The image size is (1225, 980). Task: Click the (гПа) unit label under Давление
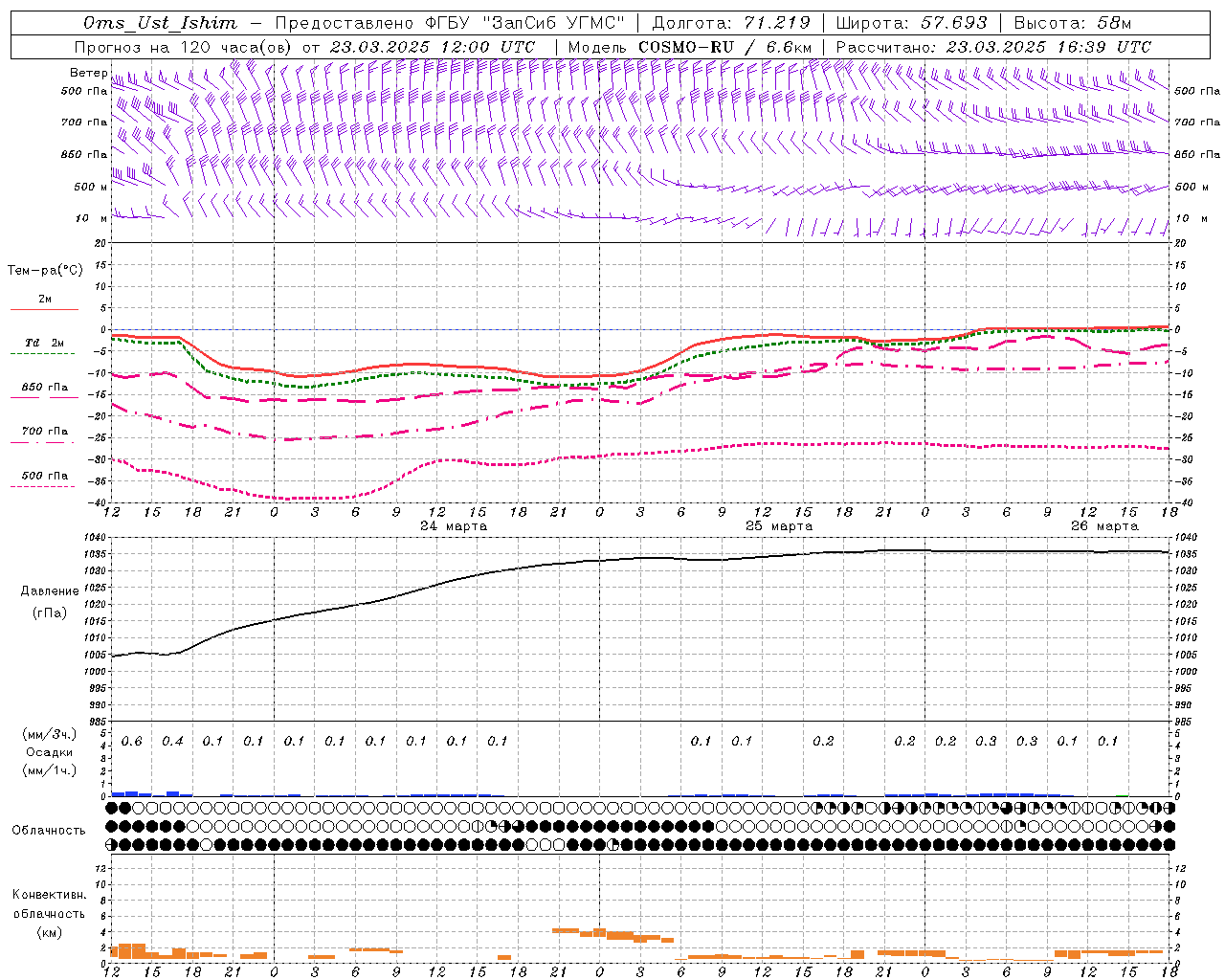pyautogui.click(x=50, y=612)
